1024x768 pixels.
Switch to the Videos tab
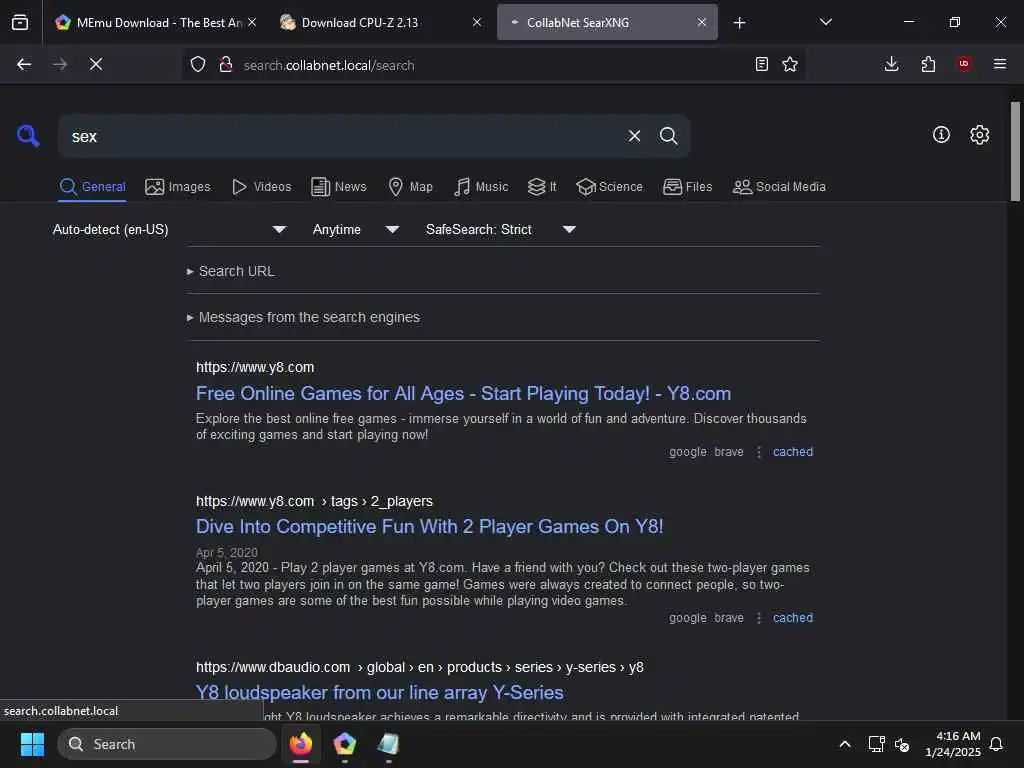[261, 187]
